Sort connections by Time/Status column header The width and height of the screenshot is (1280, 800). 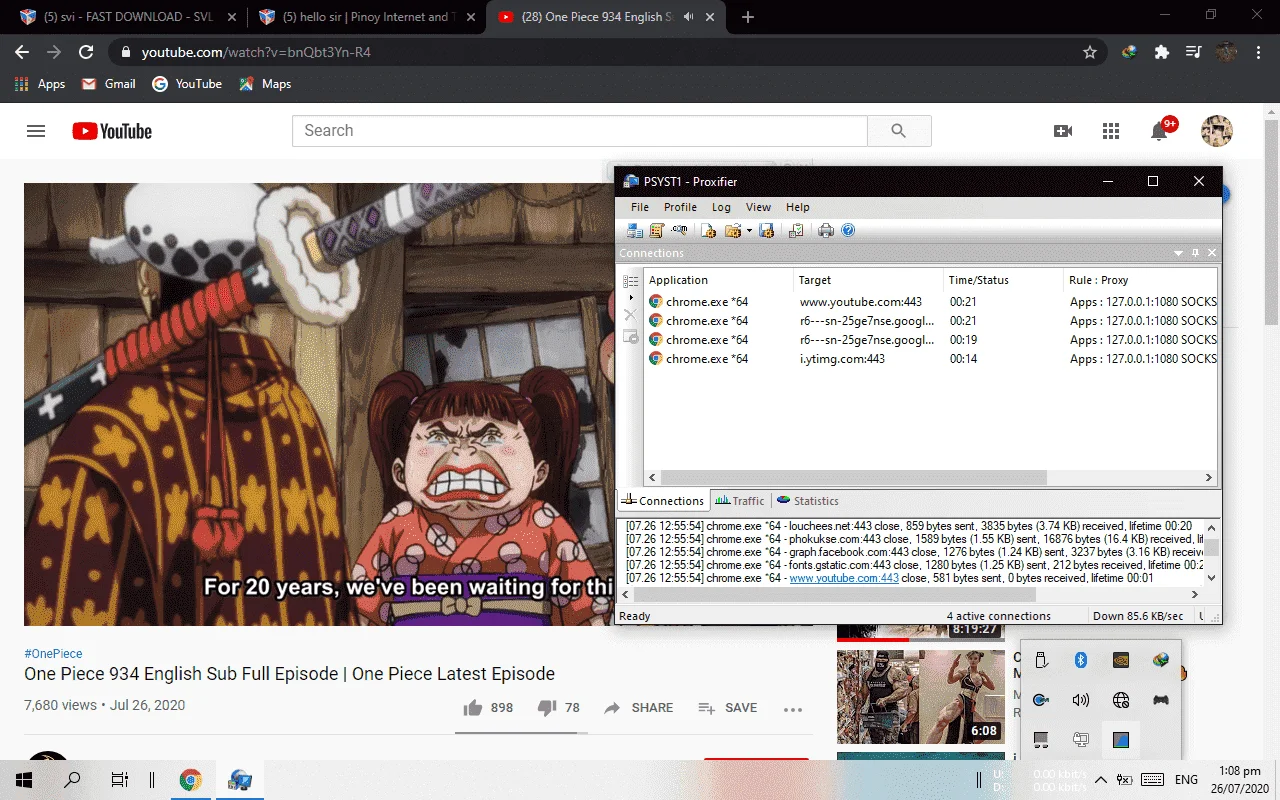tap(1003, 280)
